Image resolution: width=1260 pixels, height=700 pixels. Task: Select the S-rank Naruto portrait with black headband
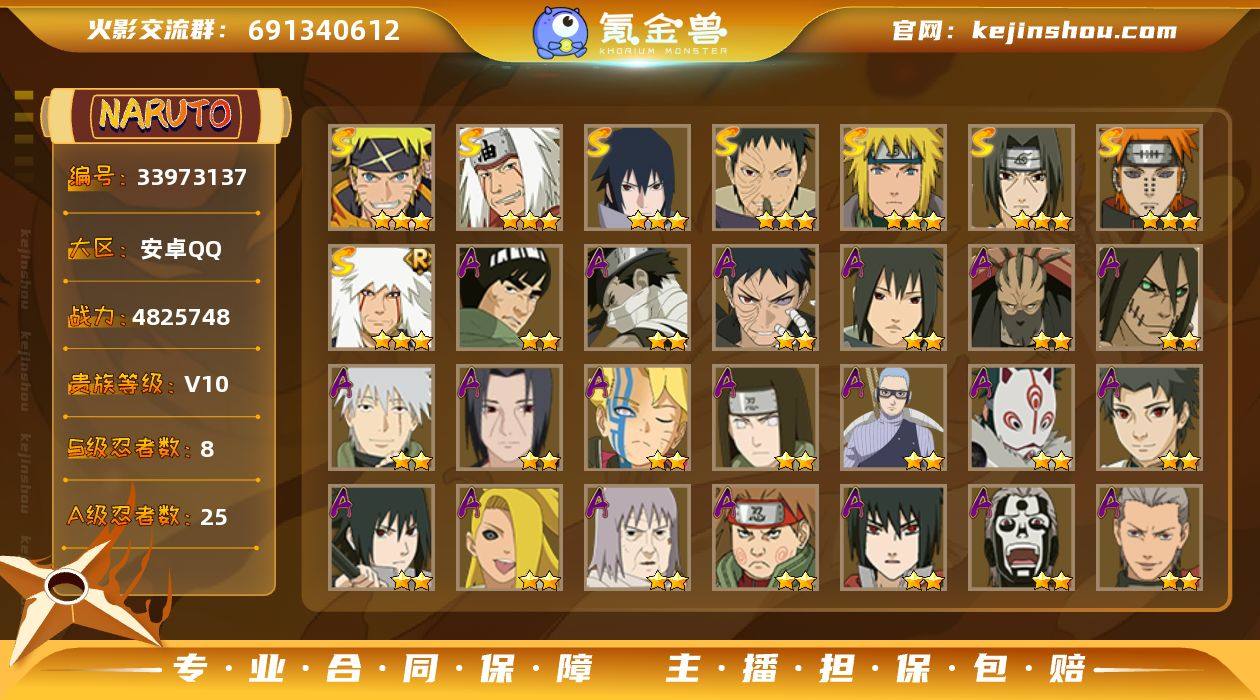pos(382,177)
